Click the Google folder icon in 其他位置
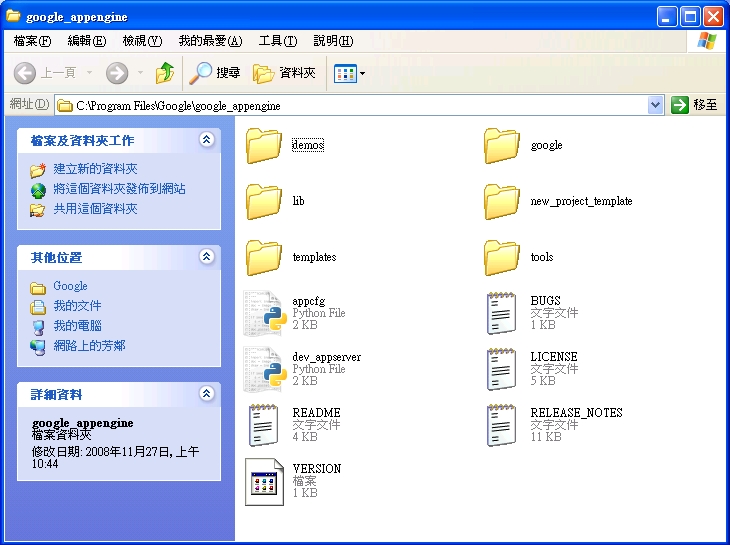Screen dimensions: 730x545 [x=38, y=288]
